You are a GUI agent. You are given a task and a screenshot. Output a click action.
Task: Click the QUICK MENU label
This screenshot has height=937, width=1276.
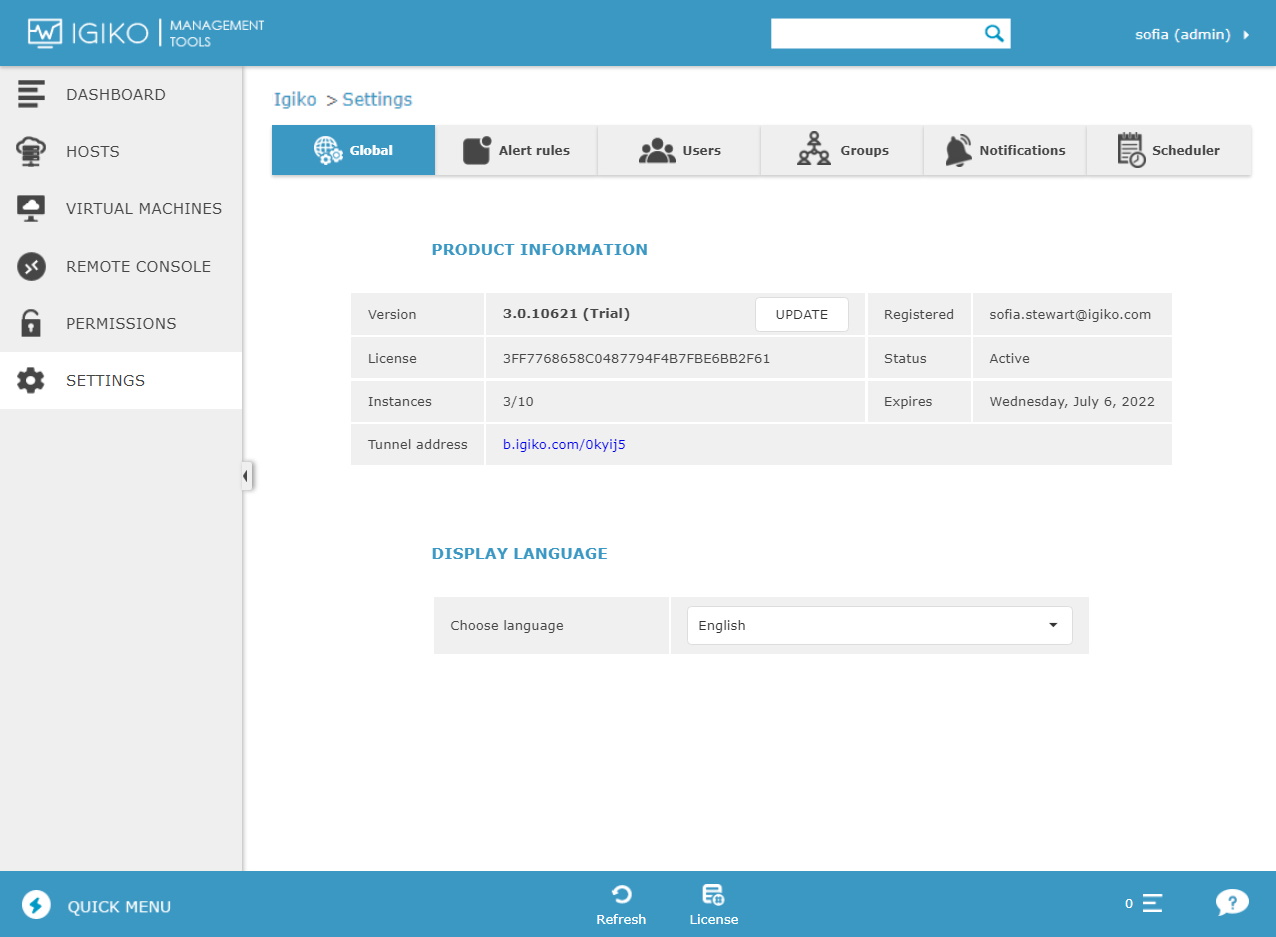tap(119, 907)
